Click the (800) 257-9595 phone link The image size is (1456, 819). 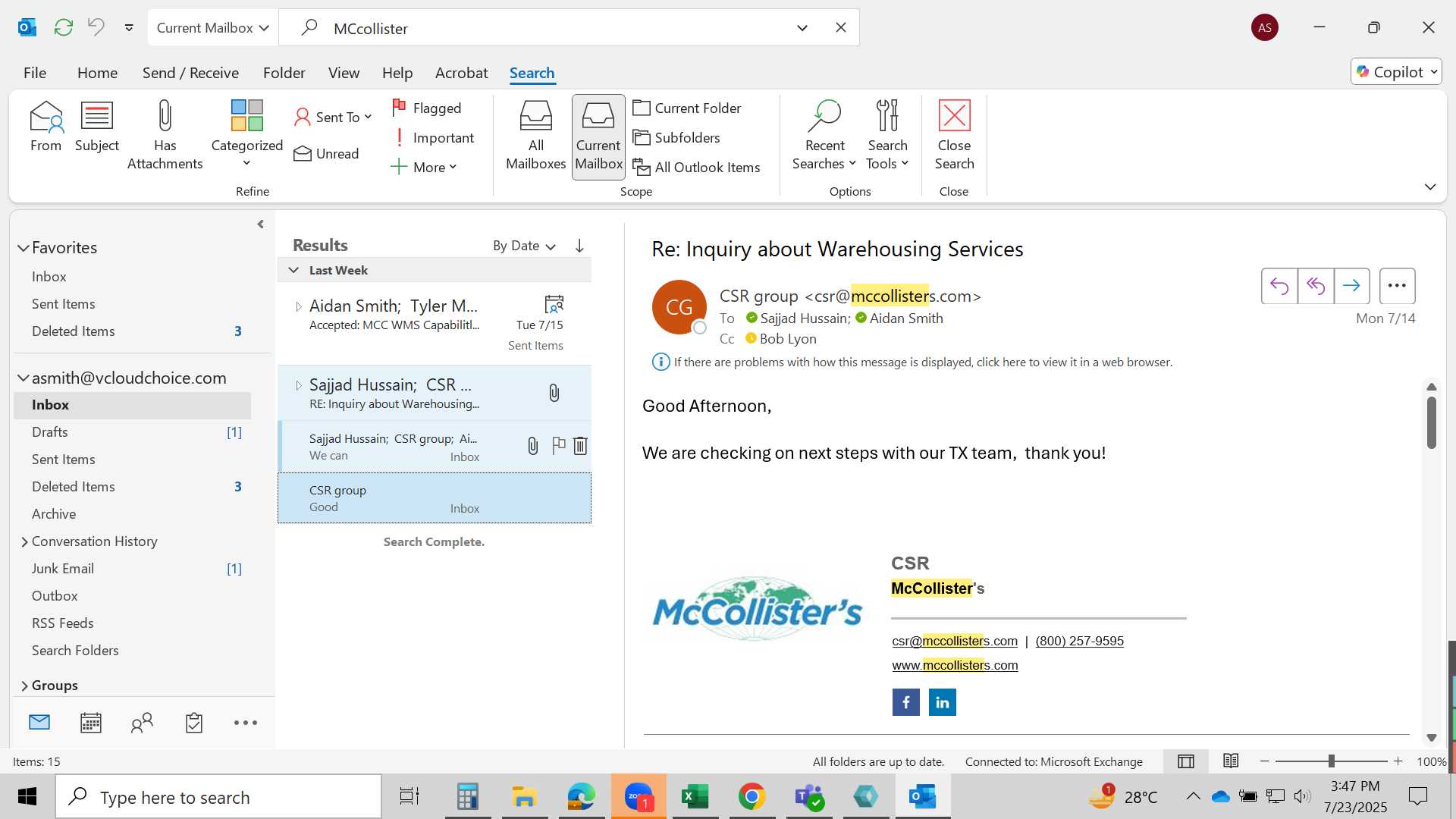pyautogui.click(x=1079, y=642)
